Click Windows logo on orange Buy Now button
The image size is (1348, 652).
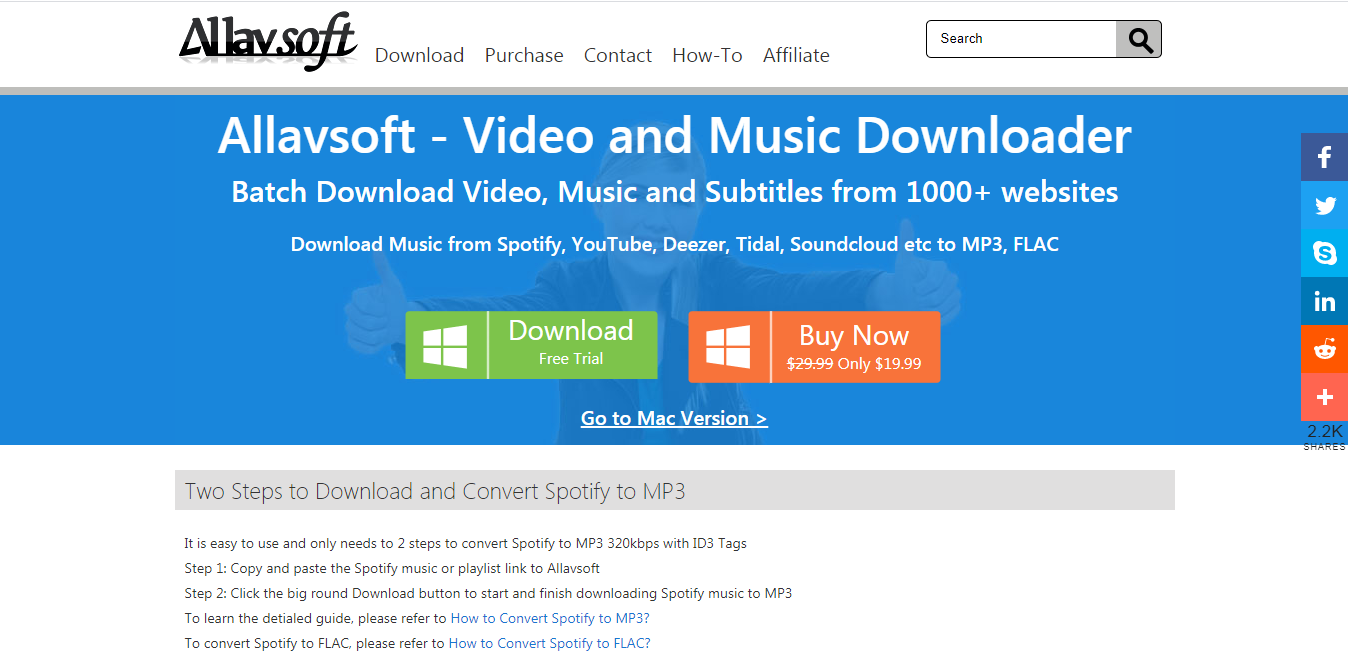728,347
